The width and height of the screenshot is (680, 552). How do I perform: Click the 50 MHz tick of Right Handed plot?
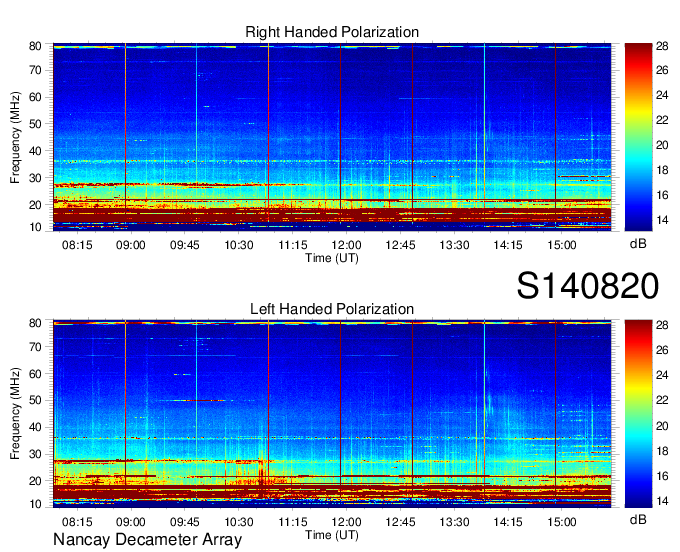[35, 124]
